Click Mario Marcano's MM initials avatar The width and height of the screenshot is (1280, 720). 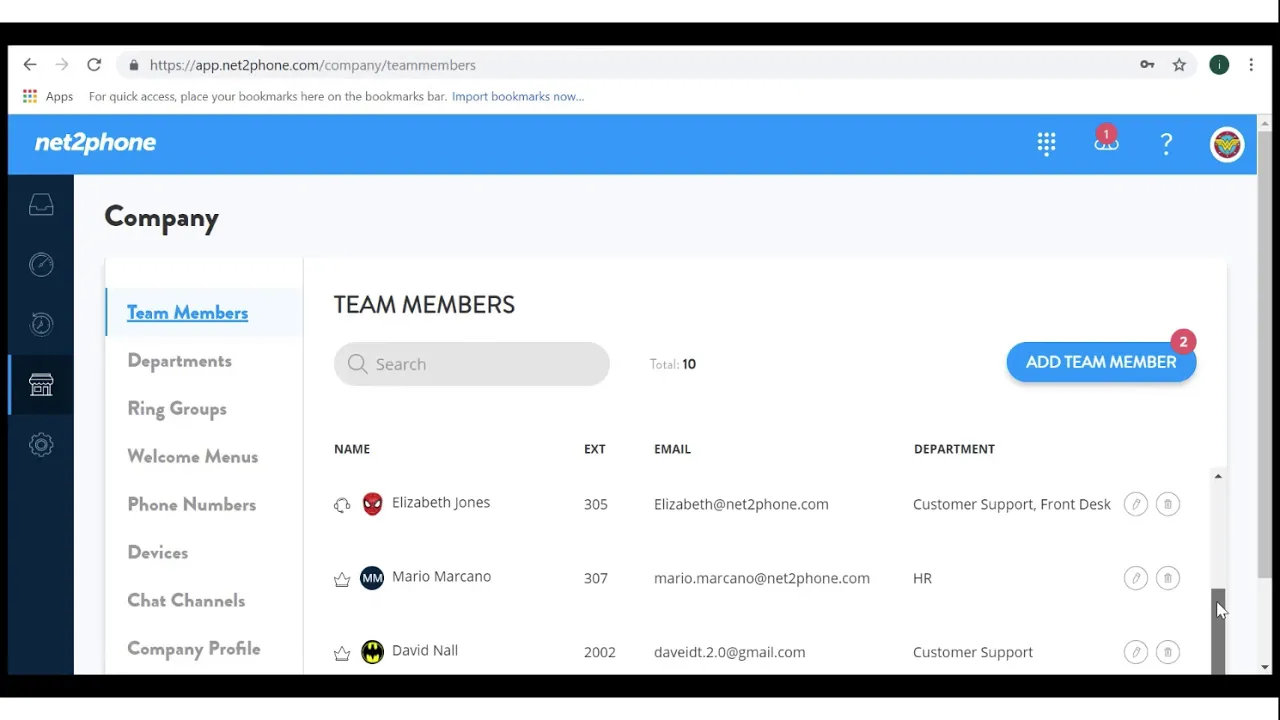click(372, 578)
